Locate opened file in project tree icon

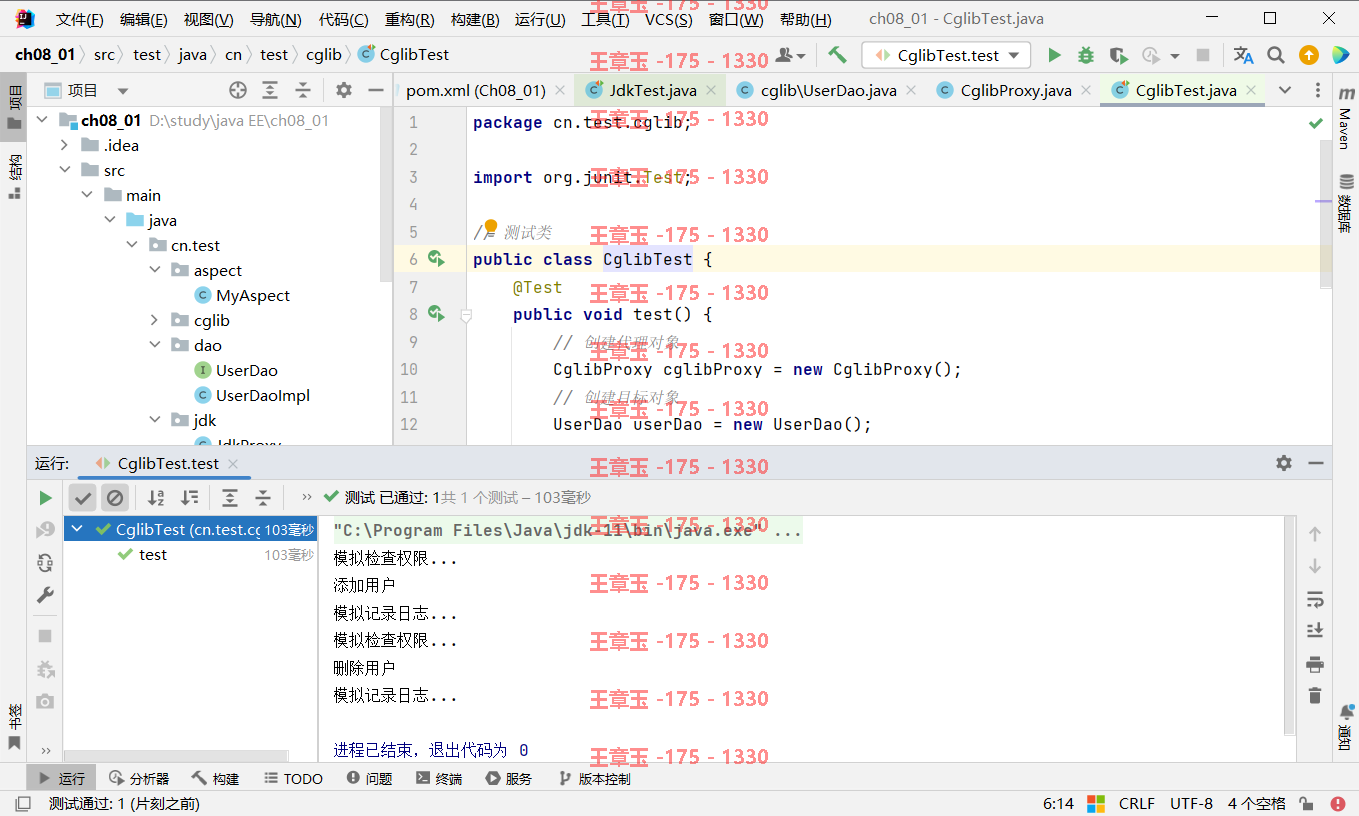point(238,90)
